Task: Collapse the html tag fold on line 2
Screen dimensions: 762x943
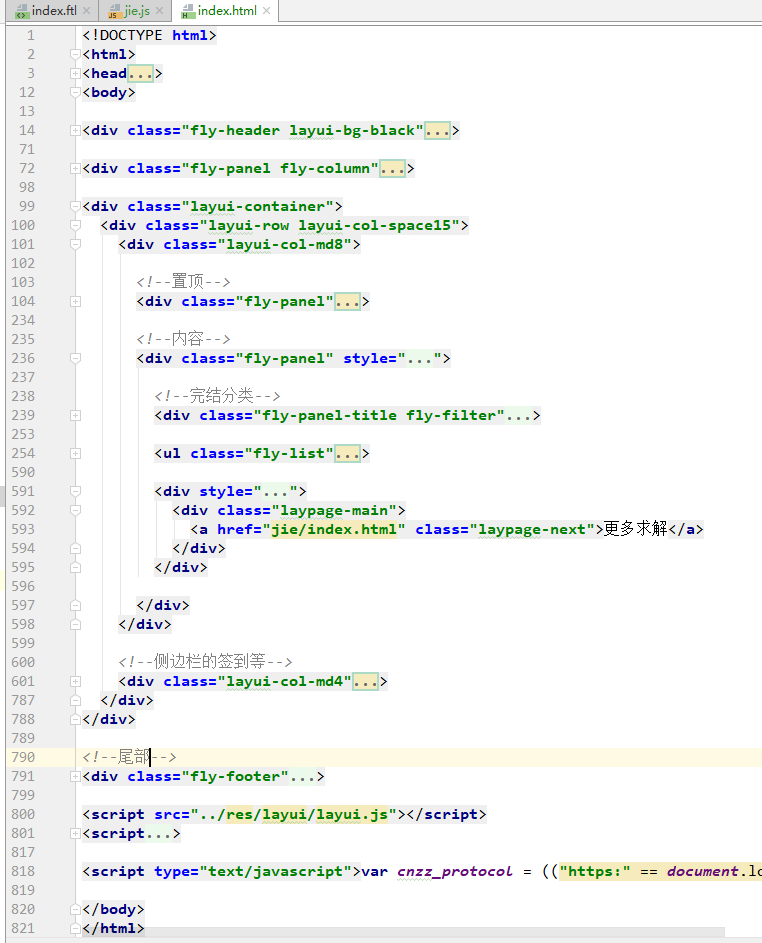Action: (x=75, y=55)
